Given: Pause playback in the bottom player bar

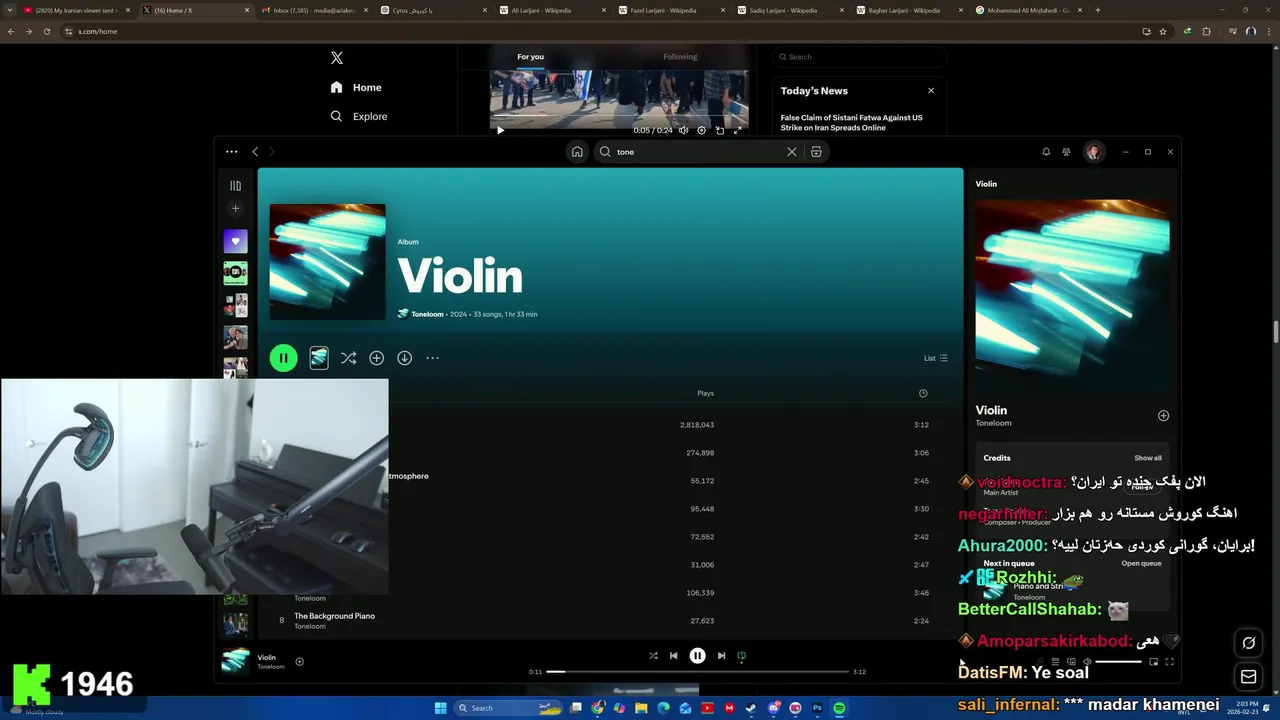Looking at the screenshot, I should tap(697, 656).
